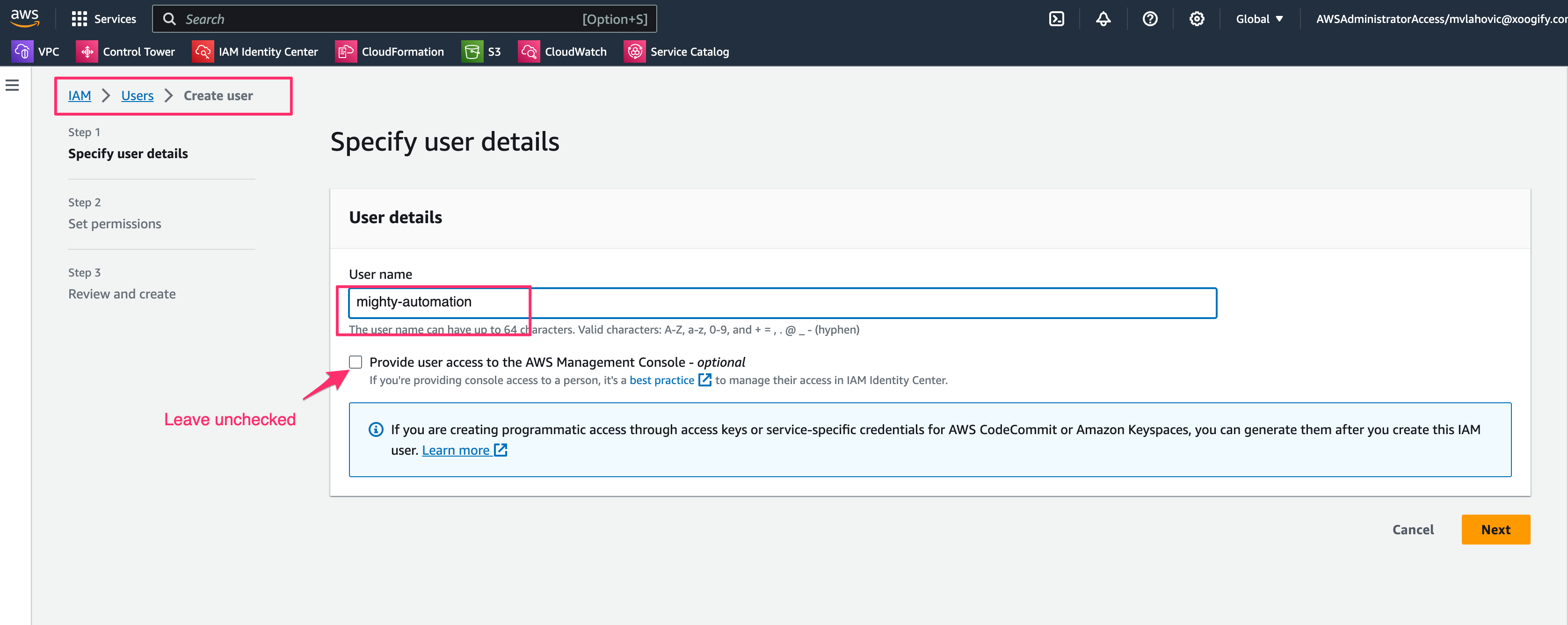
Task: Launch CloudShell terminal
Action: tap(1056, 18)
